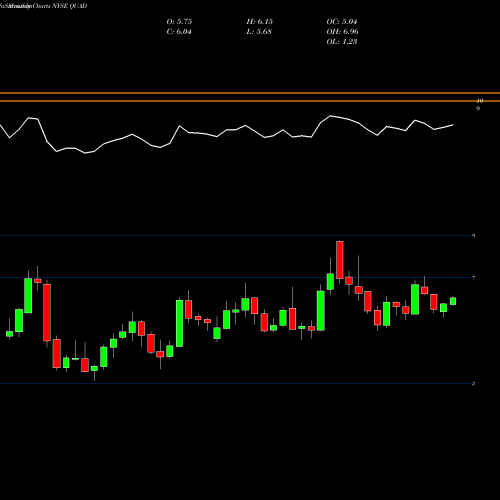The image size is (500, 500).
Task: Select the low value L: 5.68
Action: (259, 32)
